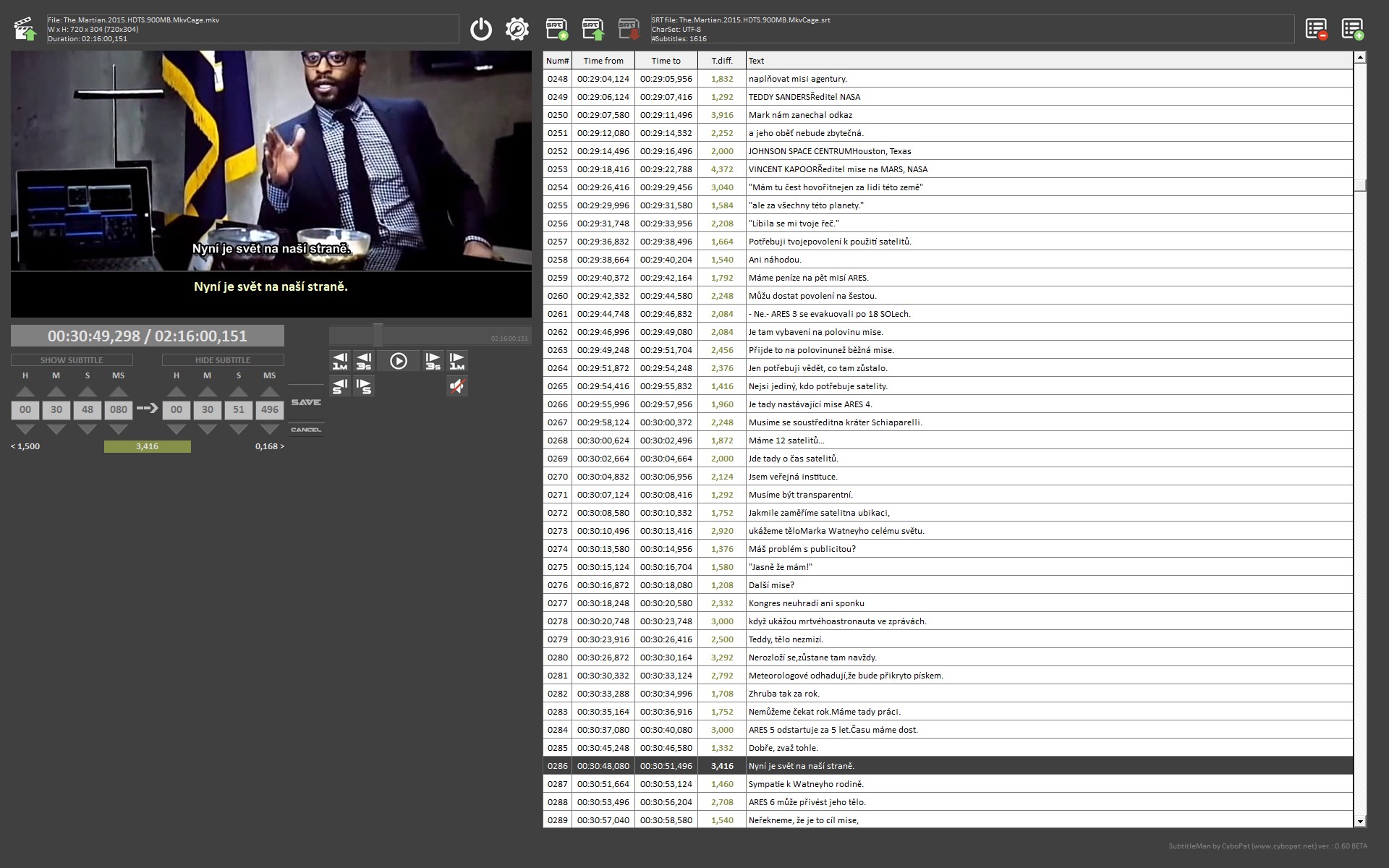1389x868 pixels.
Task: Click the scrollbar up arrow
Action: pyautogui.click(x=1360, y=57)
